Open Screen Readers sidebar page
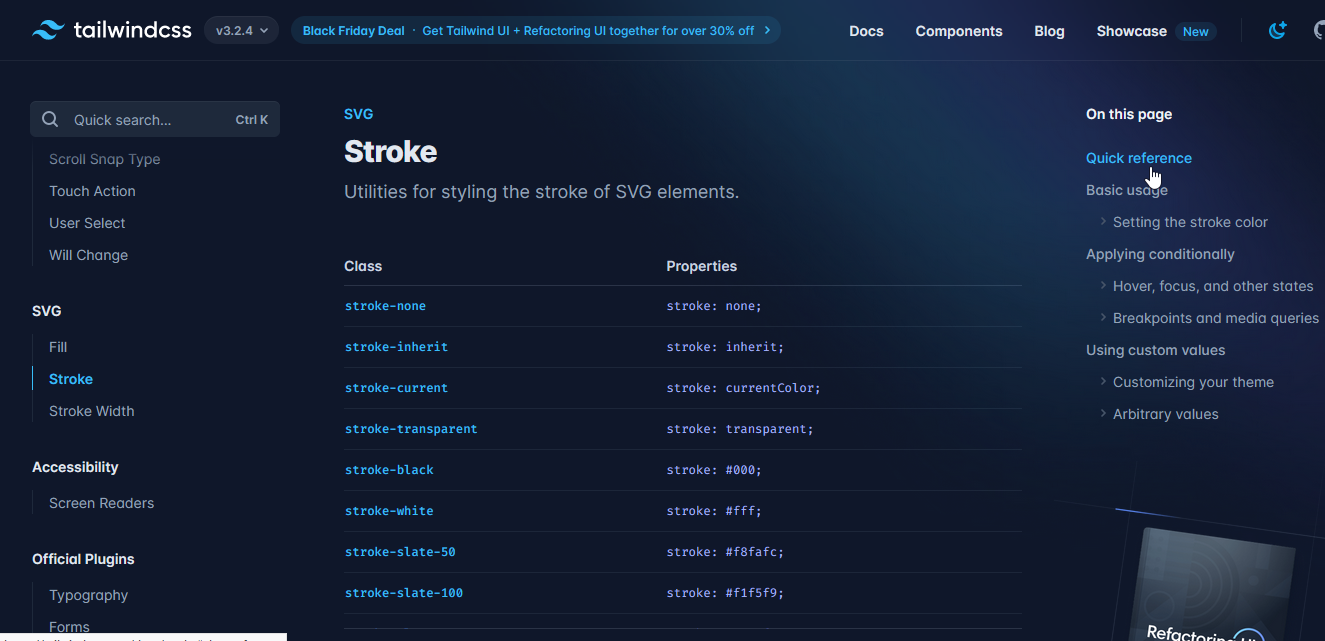Image resolution: width=1325 pixels, height=641 pixels. coord(101,503)
